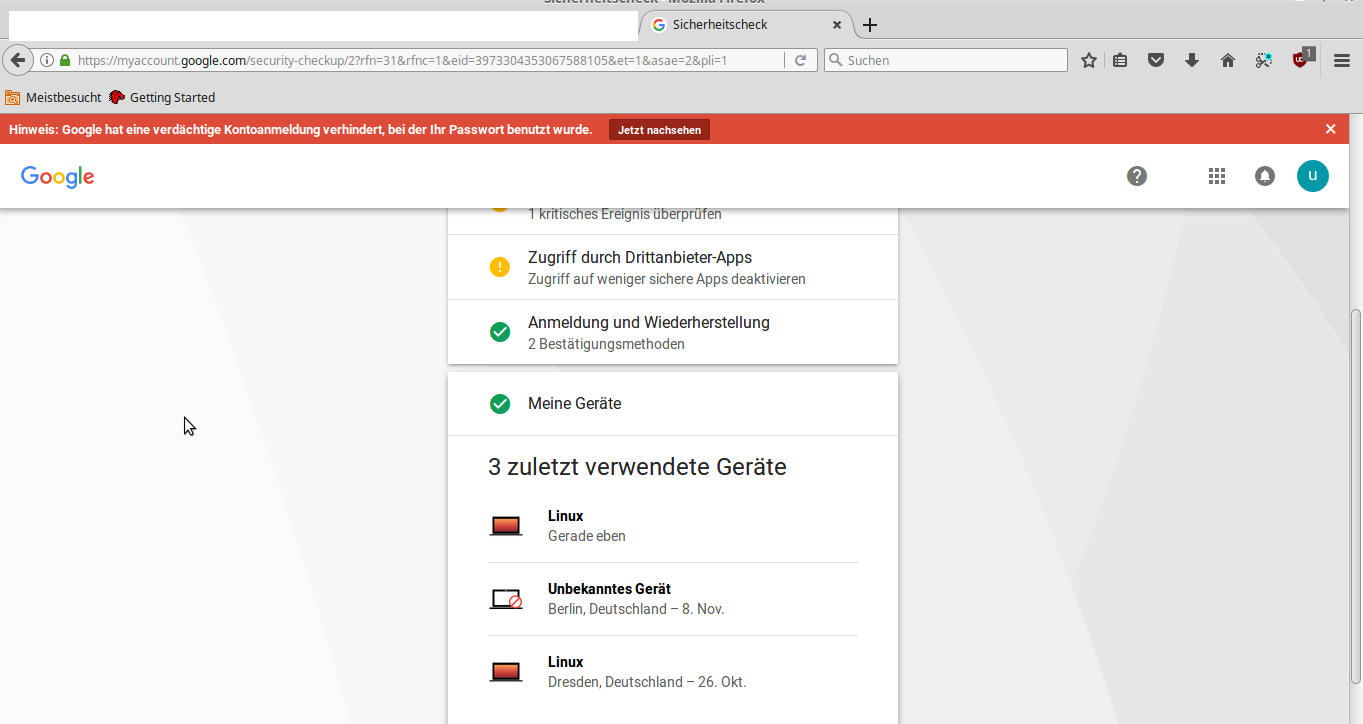Click the 2 Bestätigungsmethoden text
The width and height of the screenshot is (1363, 724).
click(606, 344)
